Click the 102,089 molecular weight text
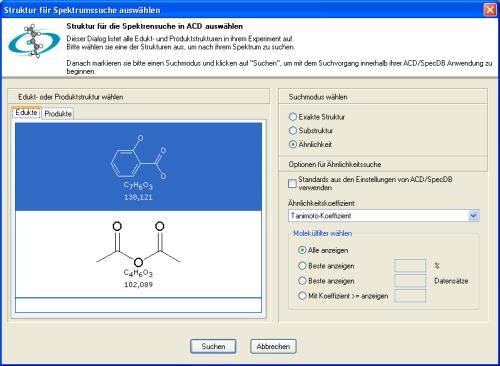 click(x=138, y=285)
